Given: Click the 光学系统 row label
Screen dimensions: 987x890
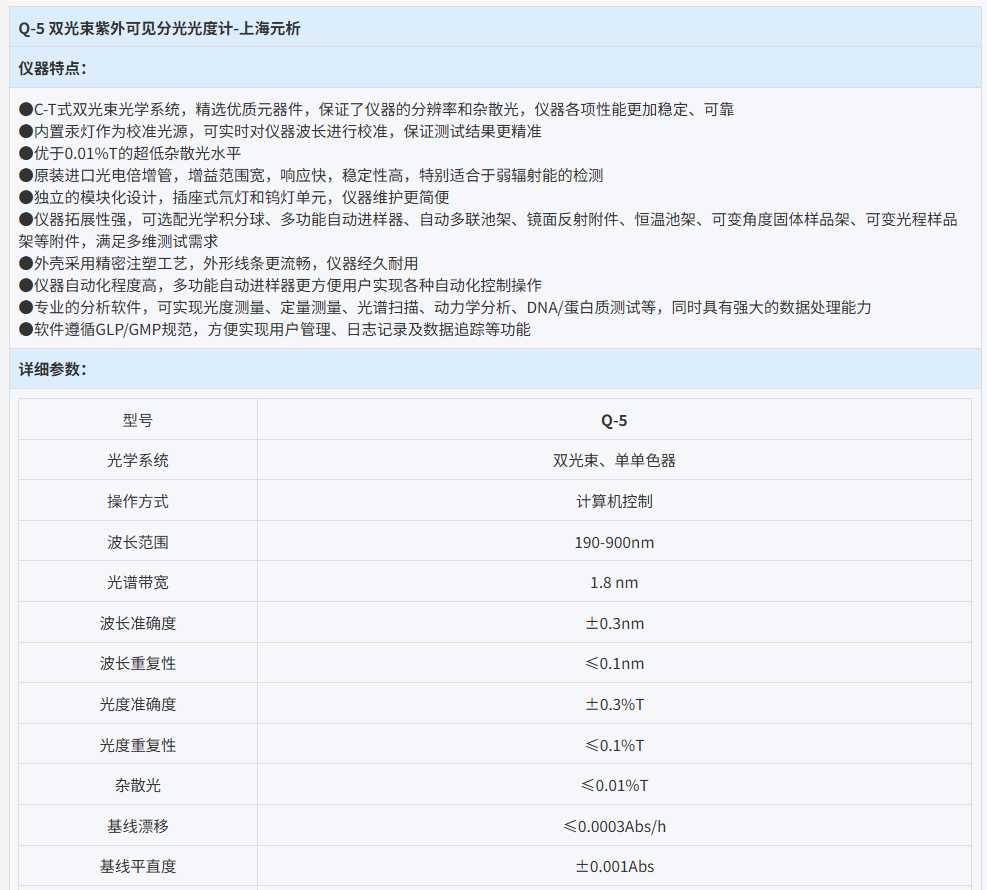Looking at the screenshot, I should [138, 460].
